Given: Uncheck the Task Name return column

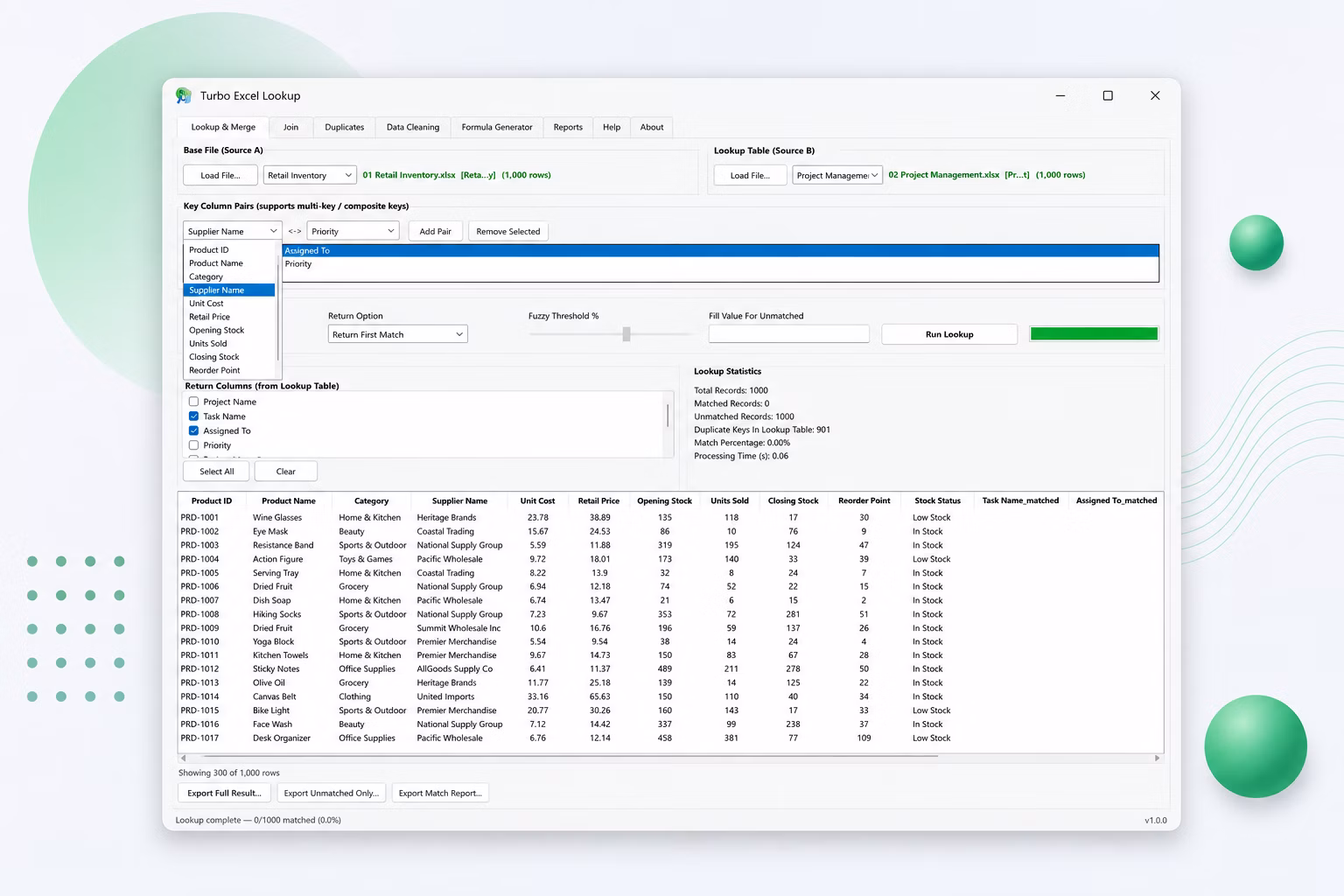Looking at the screenshot, I should click(193, 416).
